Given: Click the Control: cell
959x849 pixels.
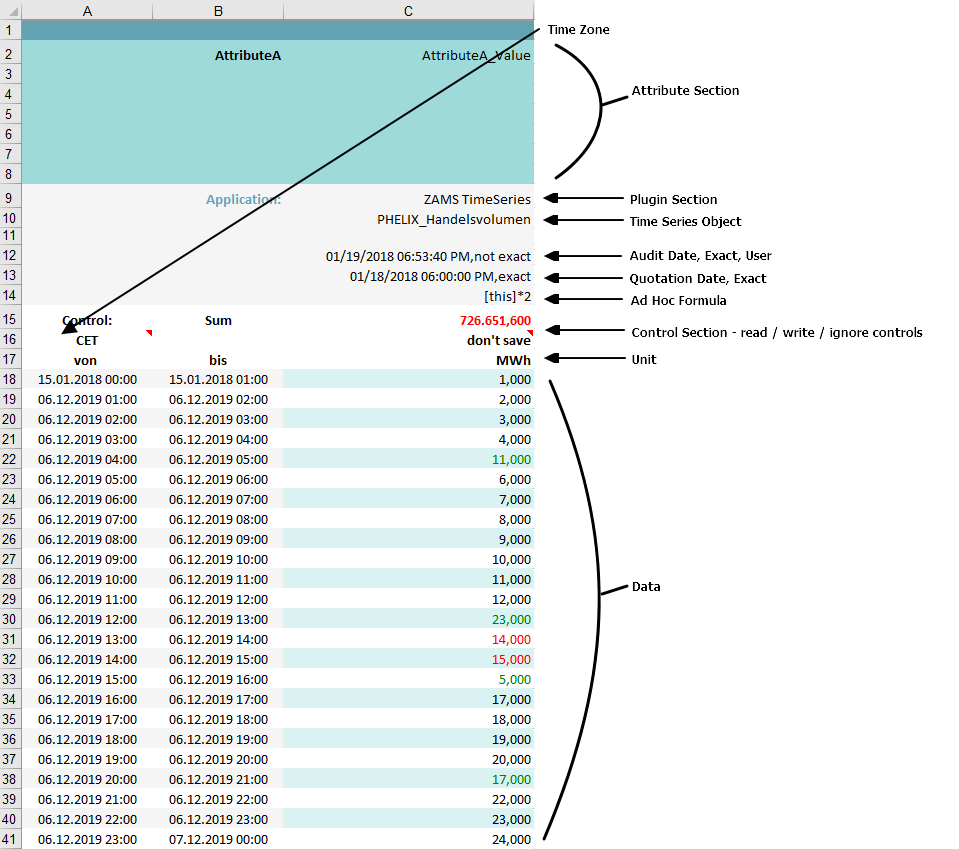Looking at the screenshot, I should [x=87, y=321].
